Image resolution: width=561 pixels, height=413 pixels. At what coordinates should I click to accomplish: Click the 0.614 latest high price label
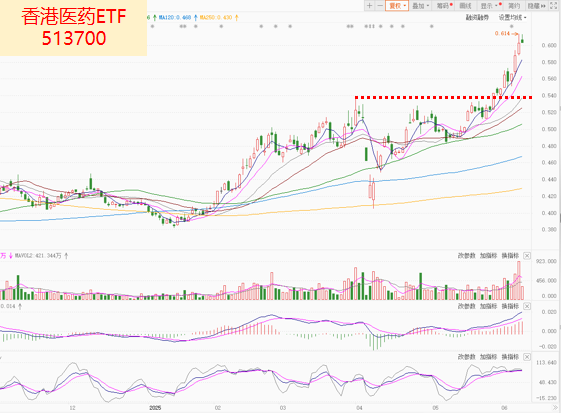point(502,33)
